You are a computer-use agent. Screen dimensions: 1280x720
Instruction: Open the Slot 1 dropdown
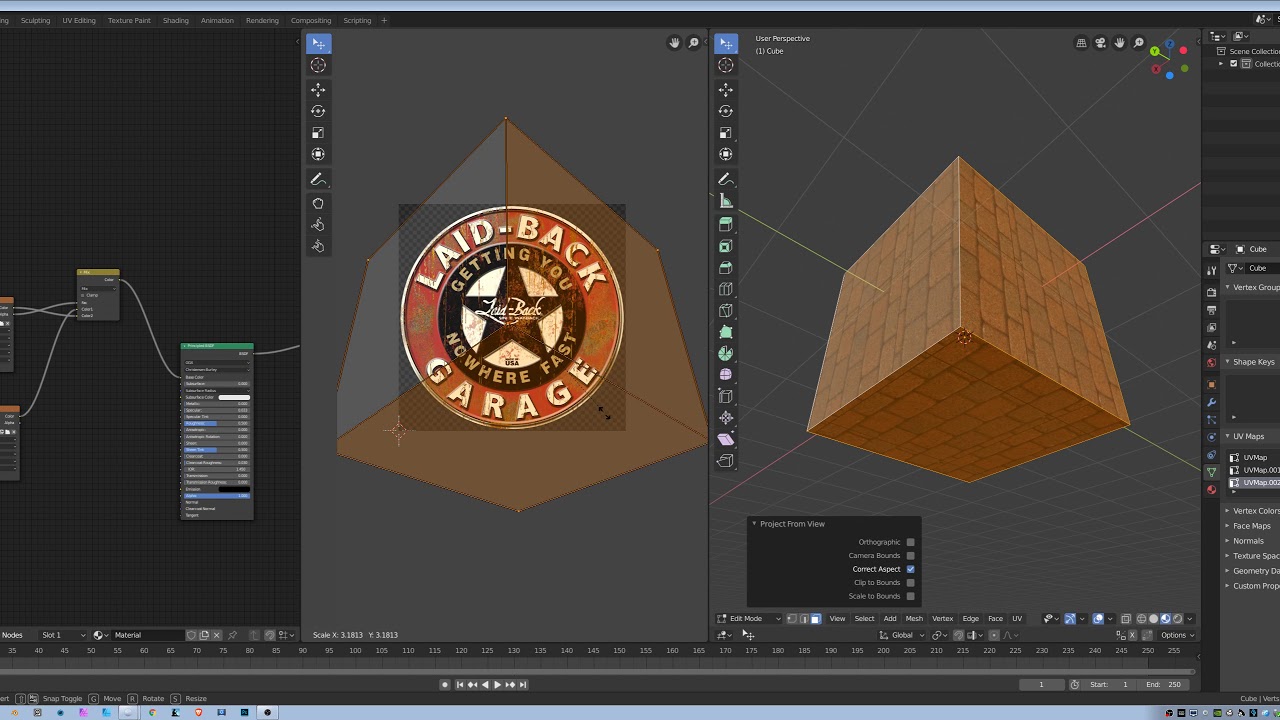click(x=63, y=635)
